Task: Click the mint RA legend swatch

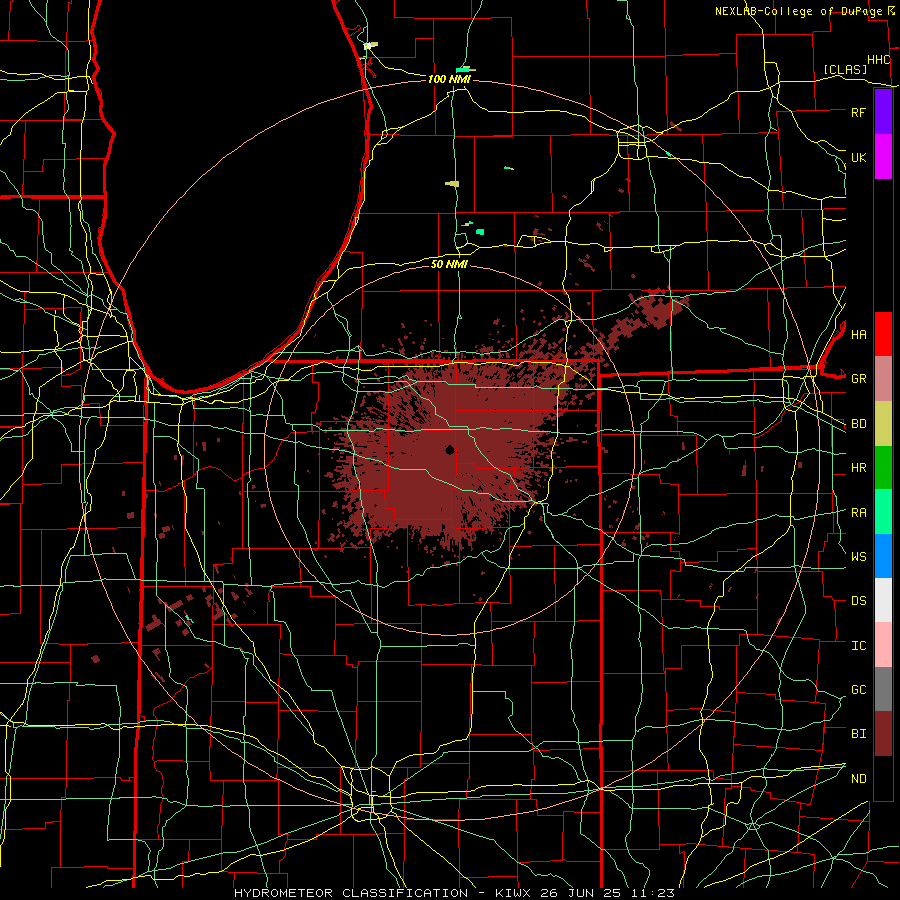Action: click(x=883, y=511)
